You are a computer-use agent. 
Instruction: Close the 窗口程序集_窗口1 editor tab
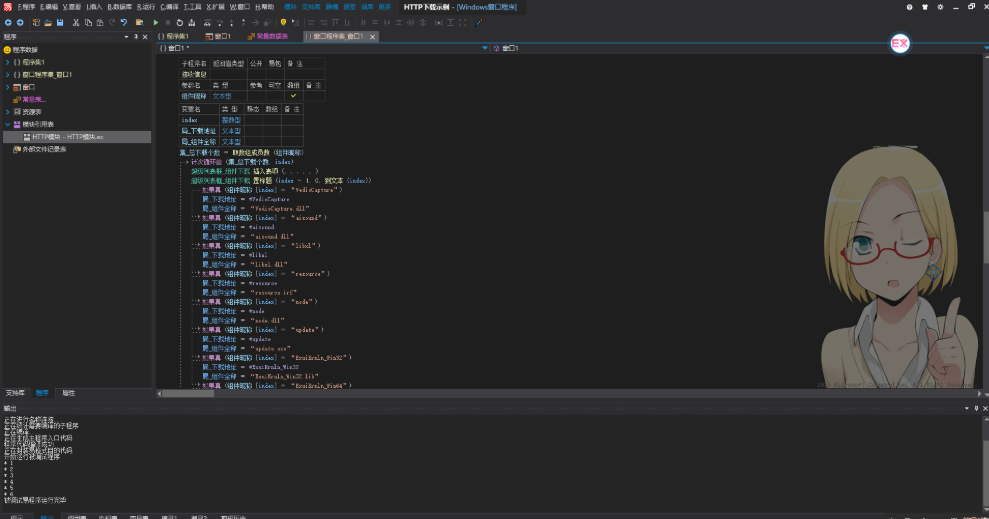[x=373, y=36]
